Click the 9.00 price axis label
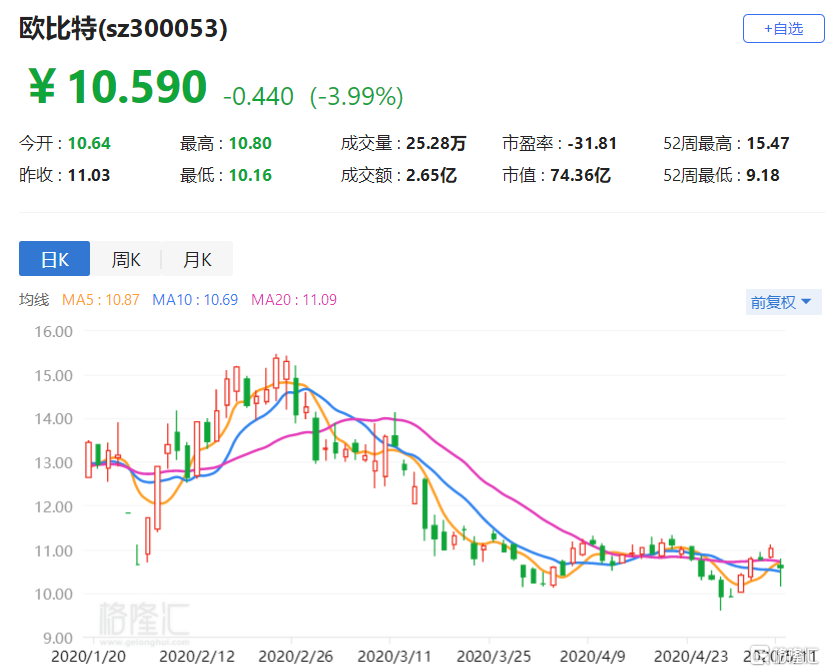The height and width of the screenshot is (672, 825). 58,638
